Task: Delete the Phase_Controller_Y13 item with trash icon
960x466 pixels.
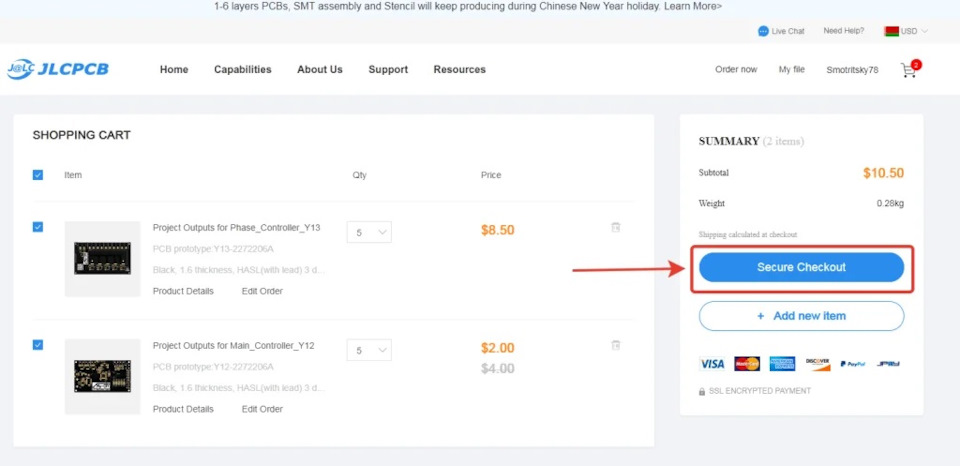Action: [616, 228]
